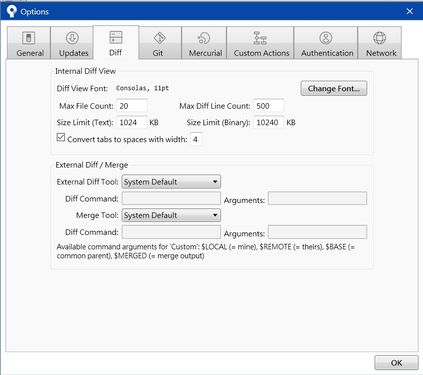Toggle Convert tabs to spaces checkbox
The image size is (423, 375).
tap(61, 137)
